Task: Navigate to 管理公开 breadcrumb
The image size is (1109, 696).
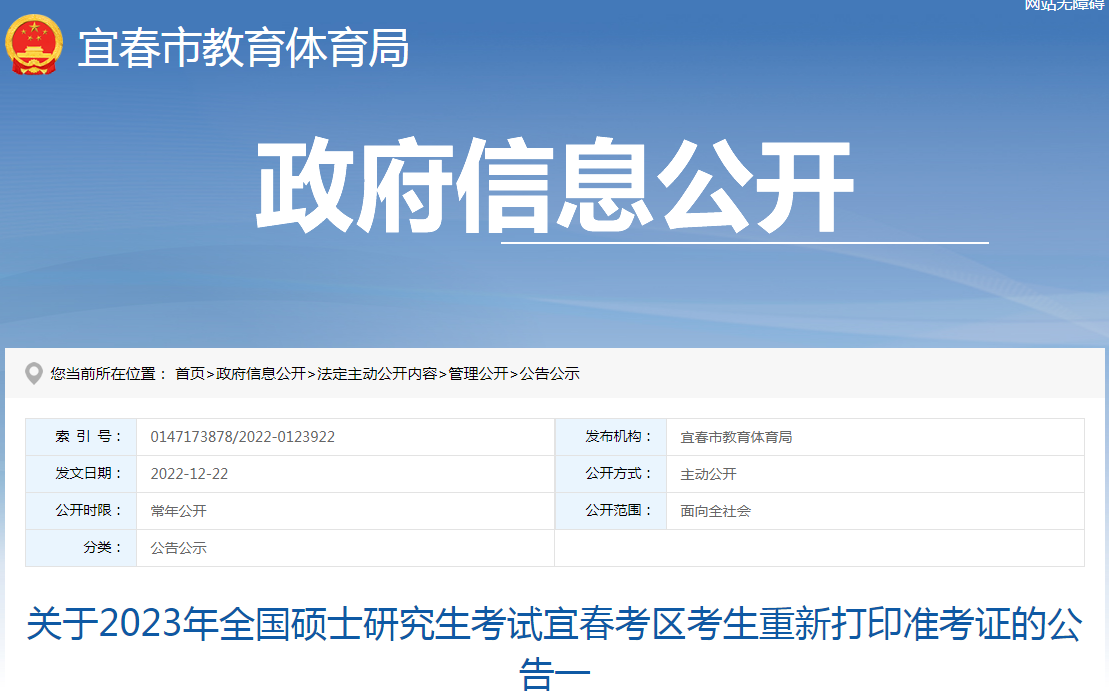Action: tap(478, 373)
